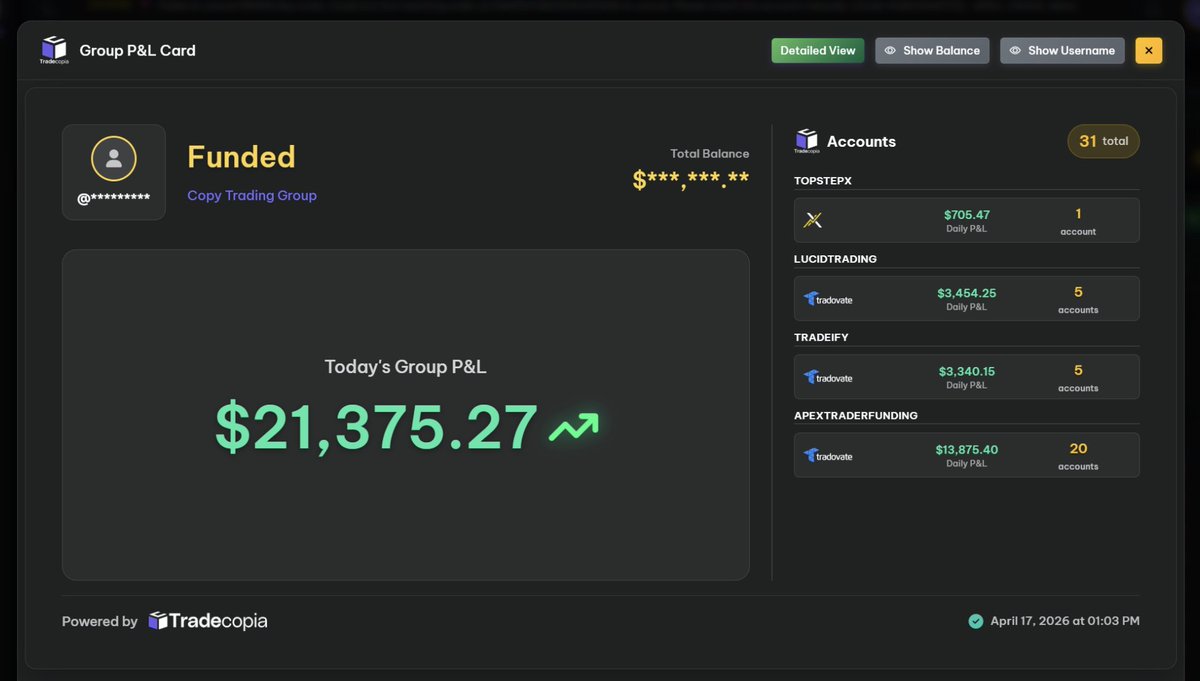Click the Funded group title
The height and width of the screenshot is (681, 1200).
pyautogui.click(x=241, y=157)
